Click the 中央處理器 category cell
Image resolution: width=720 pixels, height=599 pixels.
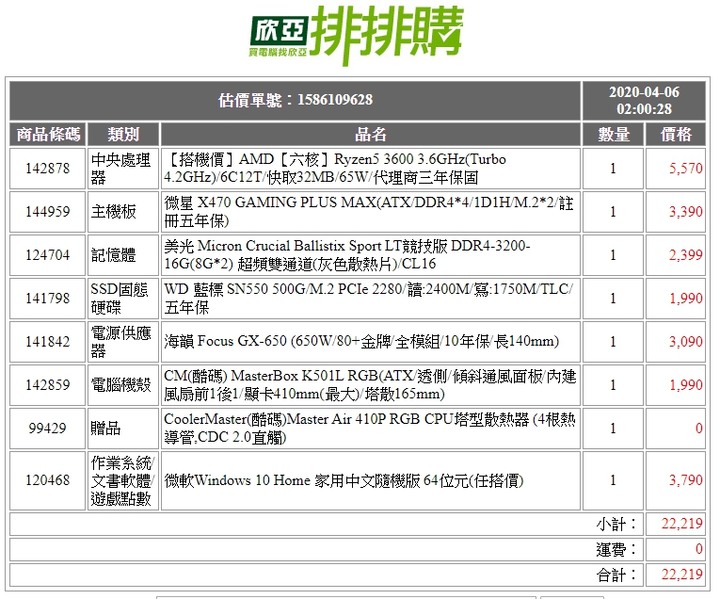[123, 169]
